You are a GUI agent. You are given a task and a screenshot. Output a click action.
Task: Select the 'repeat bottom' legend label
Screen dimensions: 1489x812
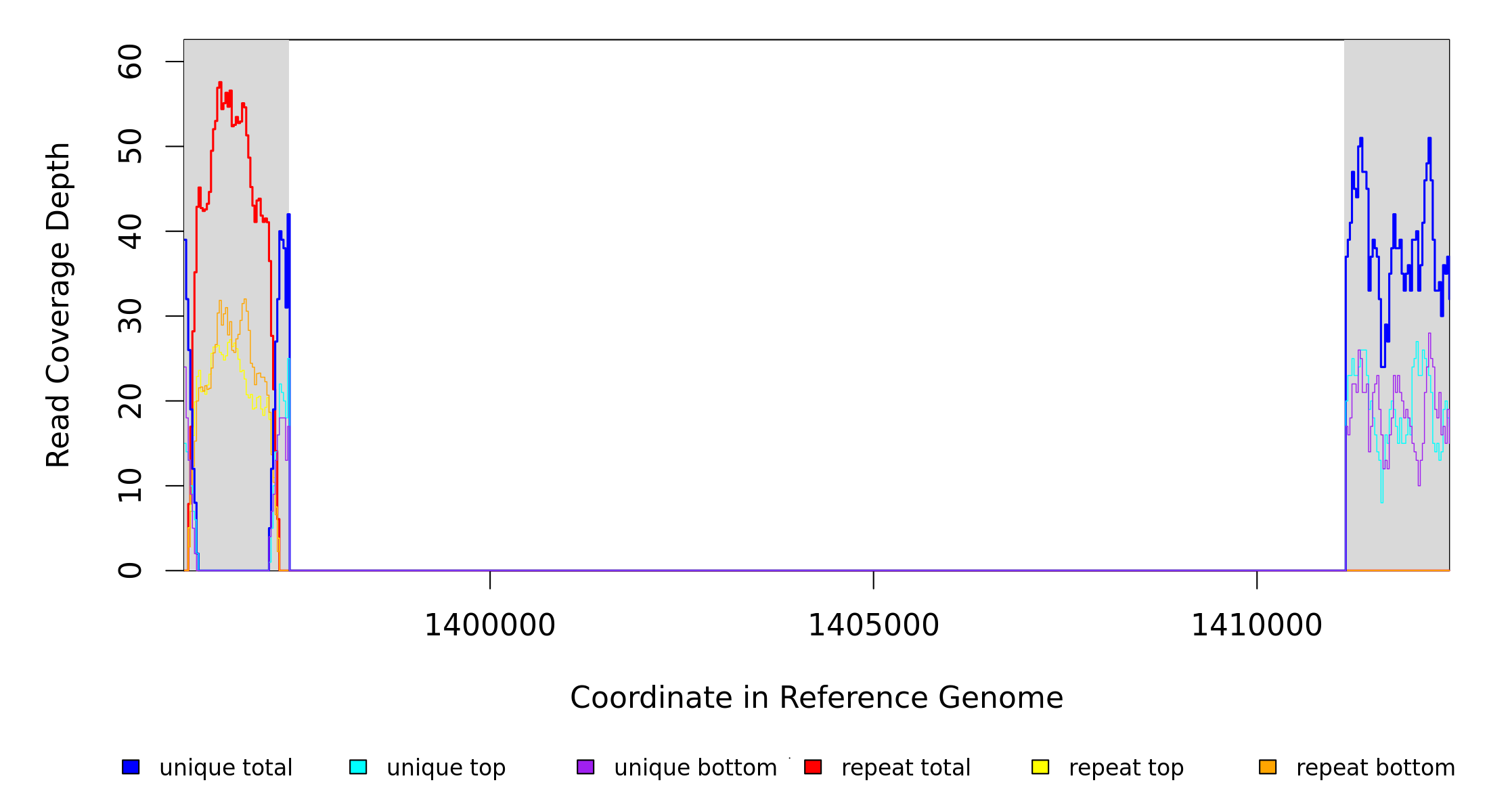[1375, 768]
